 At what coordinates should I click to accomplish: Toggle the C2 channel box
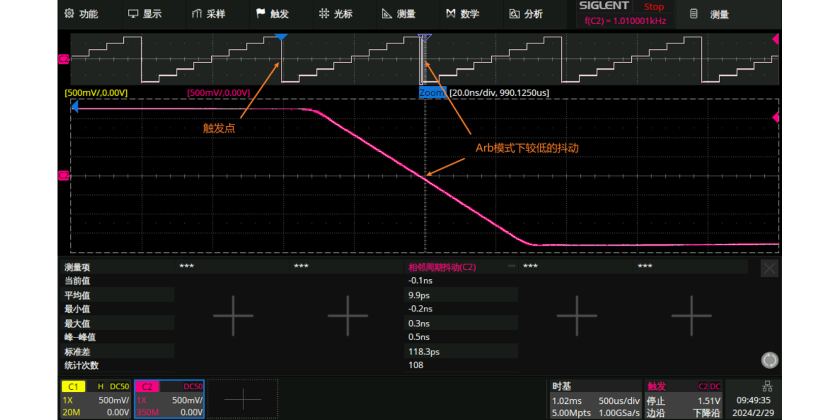(168, 398)
